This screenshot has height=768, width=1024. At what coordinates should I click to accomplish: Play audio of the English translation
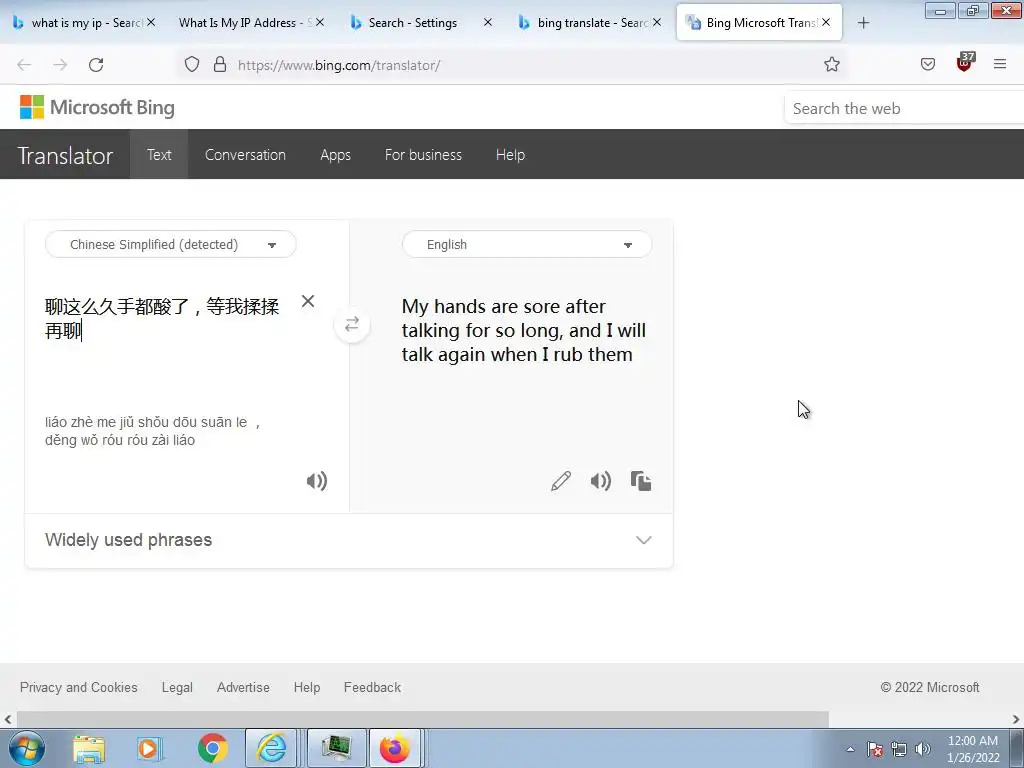[601, 481]
